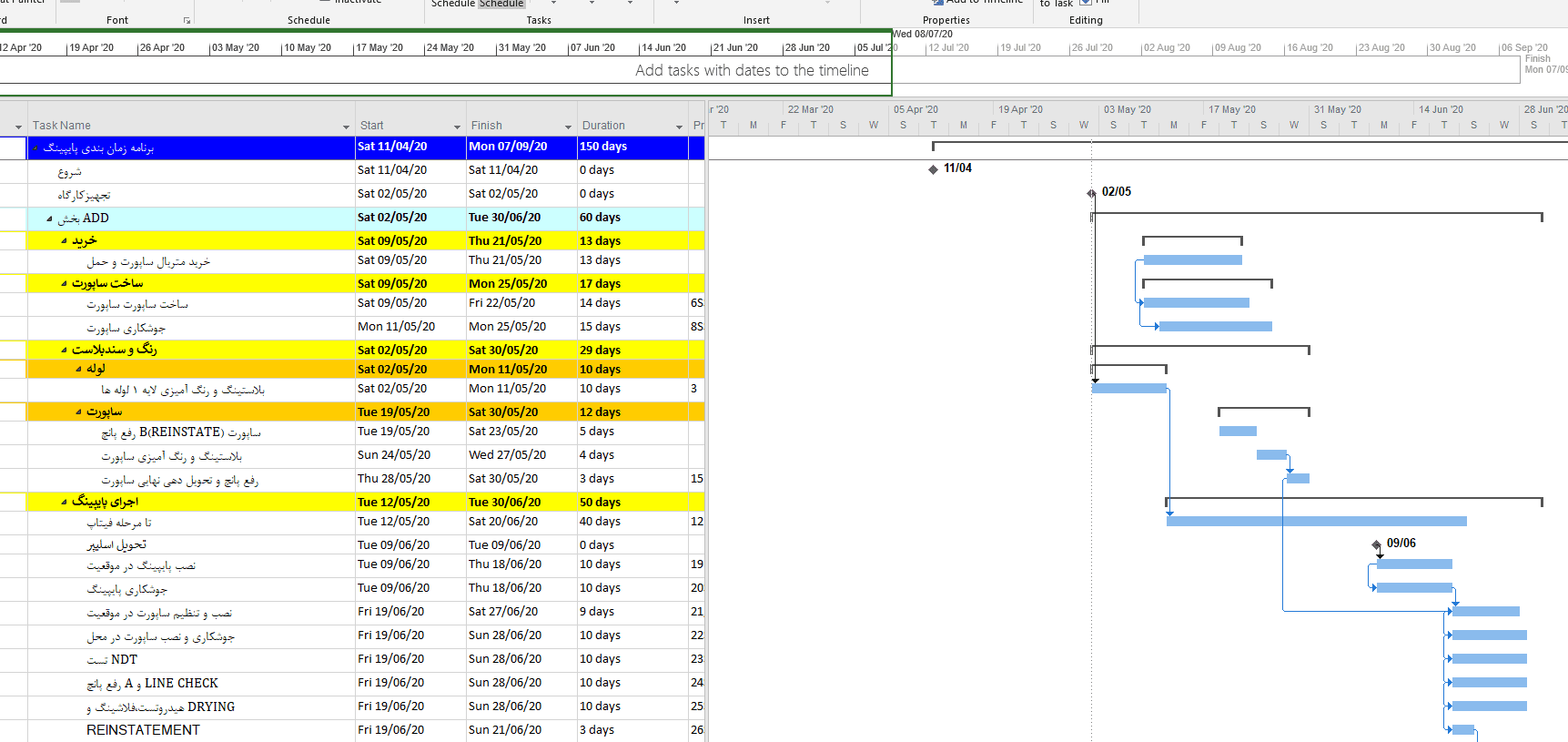Select the NDT تست task name

point(112,660)
